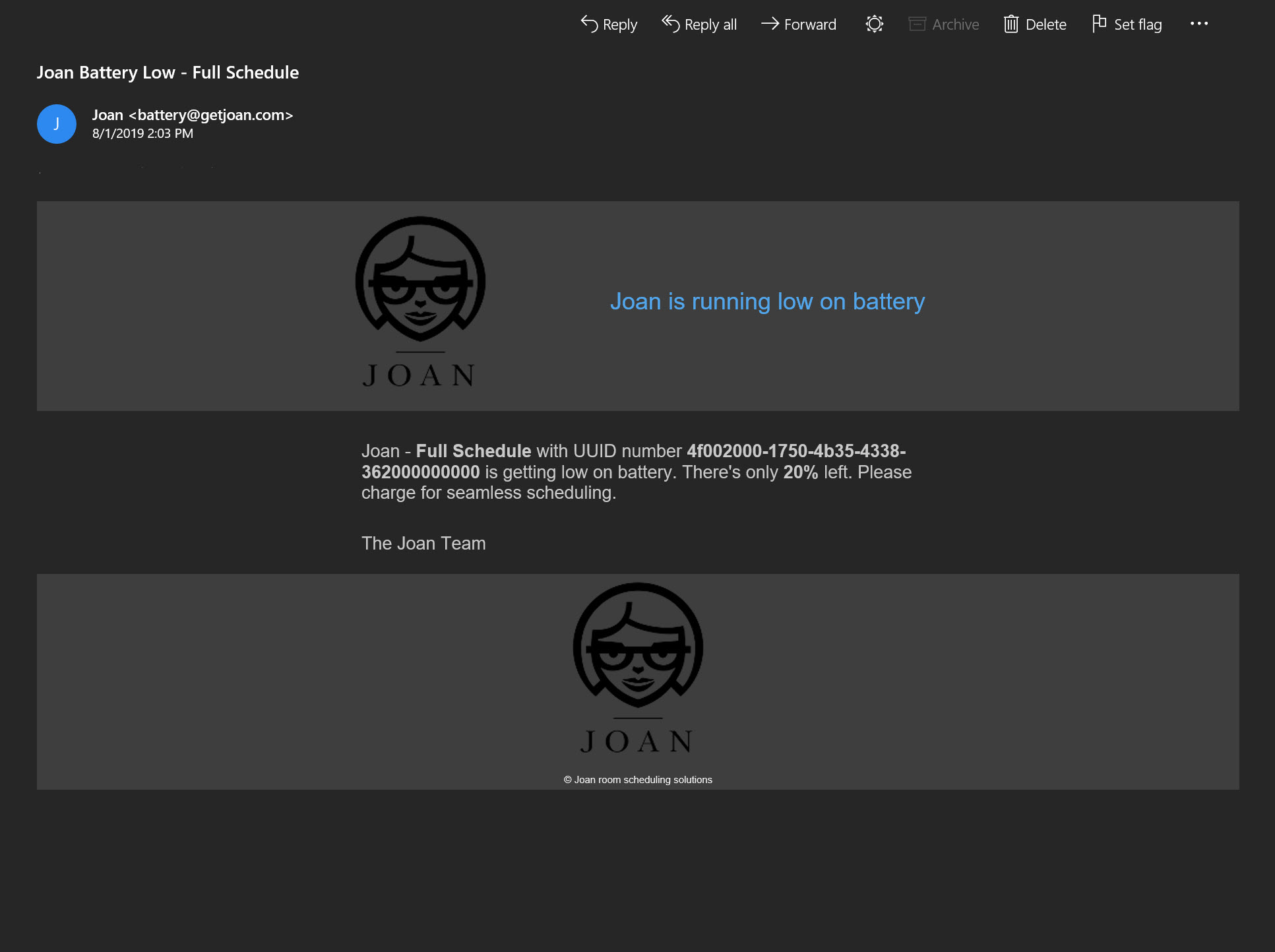Click the Archive box icon
The image size is (1275, 952).
917,24
